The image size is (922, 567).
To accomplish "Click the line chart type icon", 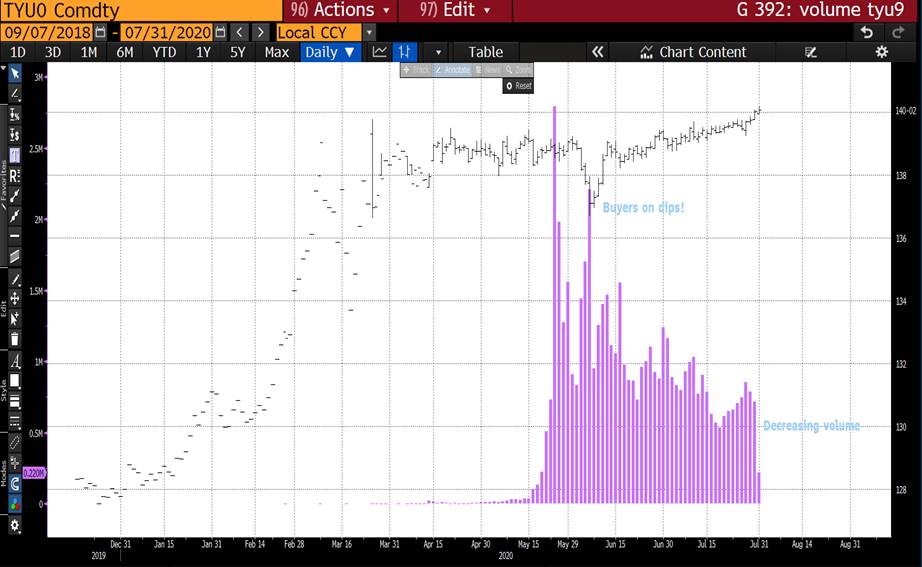I will 380,52.
